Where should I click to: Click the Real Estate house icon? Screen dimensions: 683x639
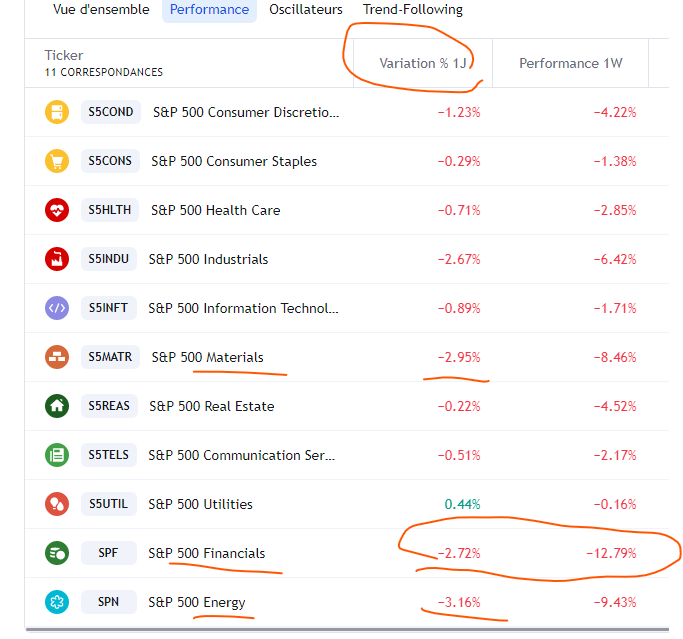click(x=57, y=406)
